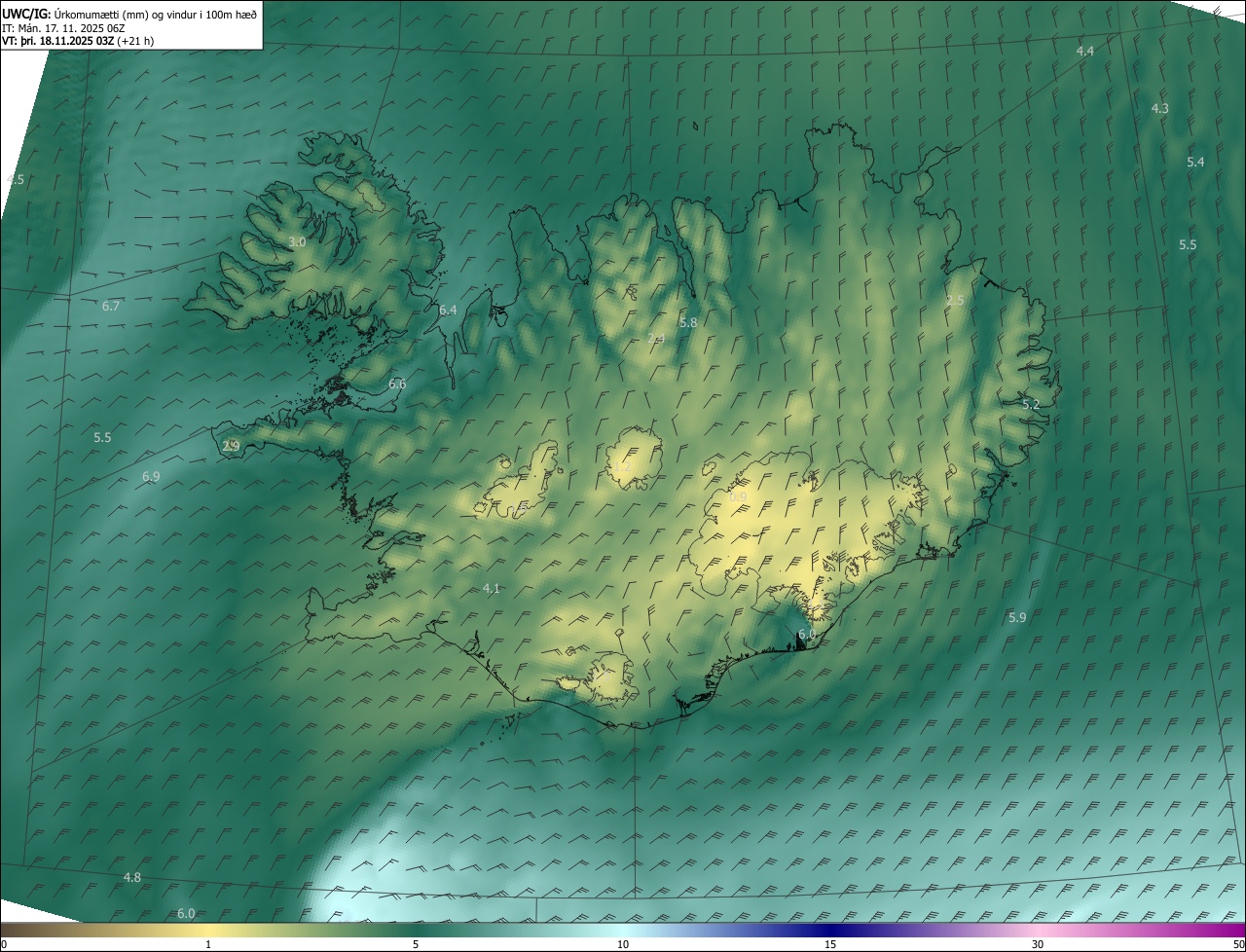
Task: Click the 6.6 value on the map
Action: pos(397,384)
